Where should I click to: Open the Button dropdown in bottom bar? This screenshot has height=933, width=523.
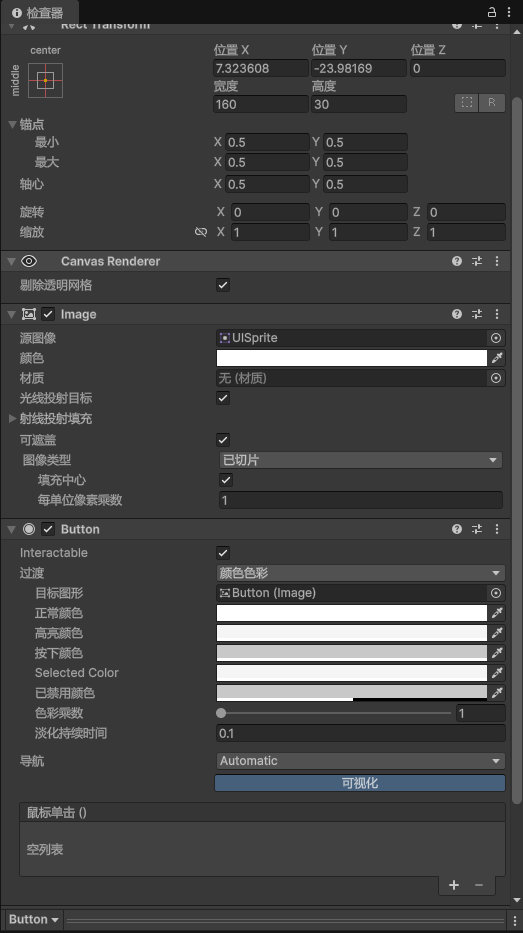(33, 919)
